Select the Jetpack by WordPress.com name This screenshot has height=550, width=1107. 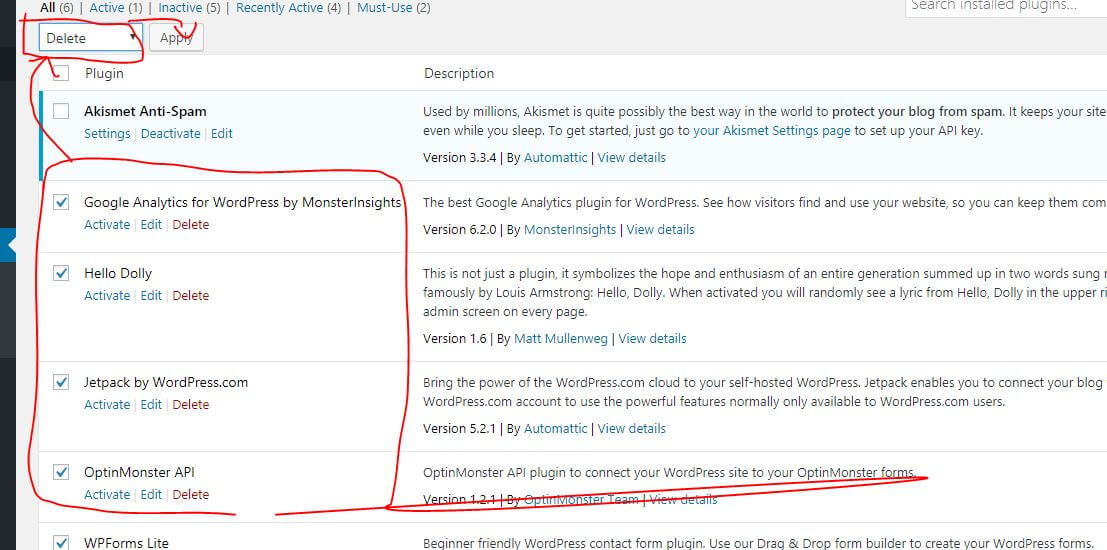click(166, 382)
